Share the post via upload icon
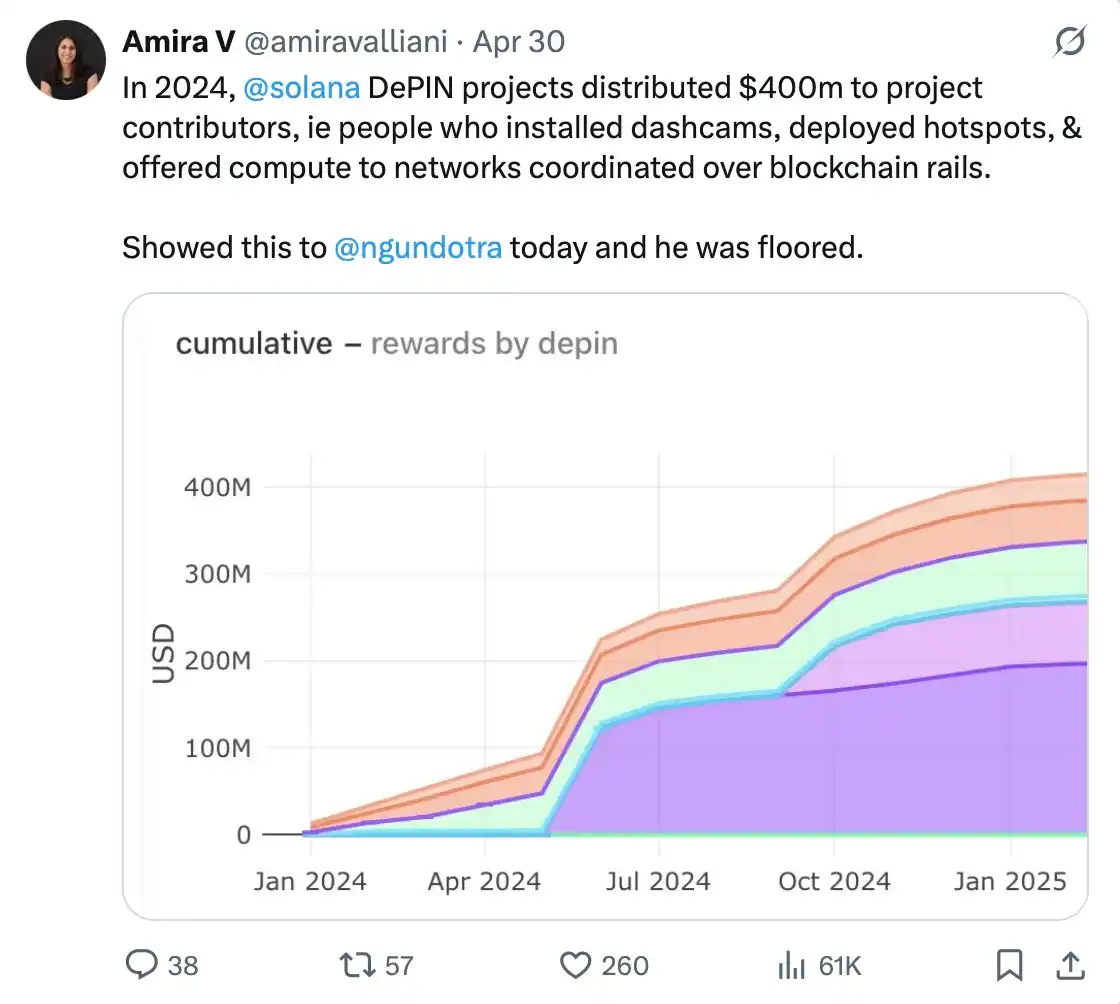The image size is (1120, 1004). pyautogui.click(x=1069, y=964)
